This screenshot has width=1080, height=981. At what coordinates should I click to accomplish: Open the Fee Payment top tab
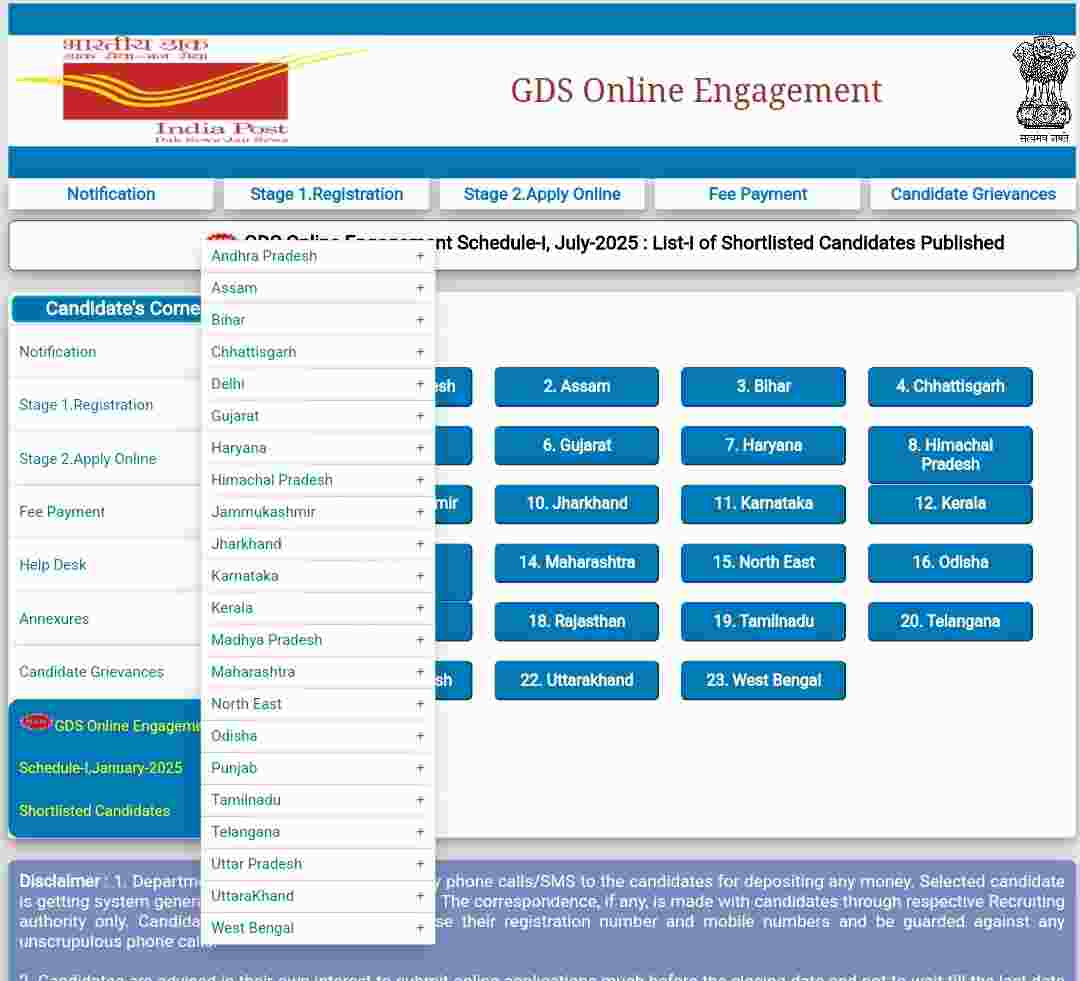tap(758, 194)
